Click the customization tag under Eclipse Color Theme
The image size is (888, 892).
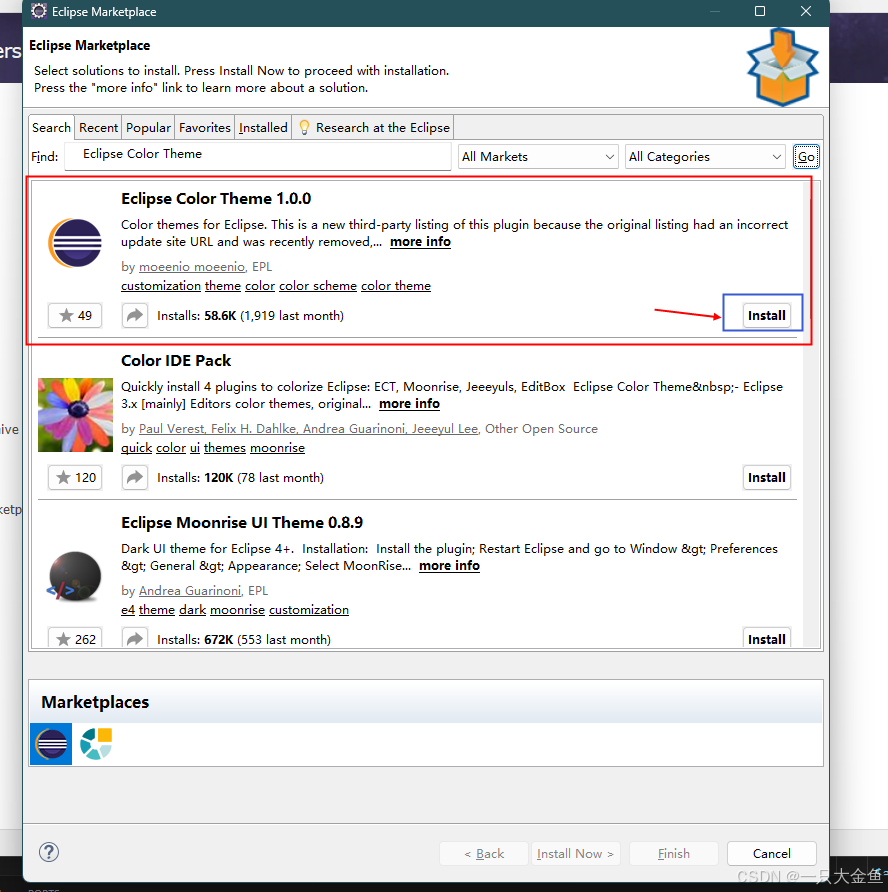161,286
